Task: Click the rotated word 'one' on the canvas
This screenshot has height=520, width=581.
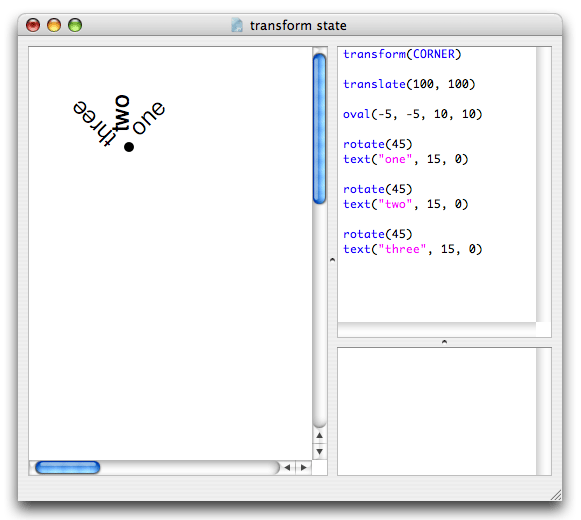Action: pos(148,118)
